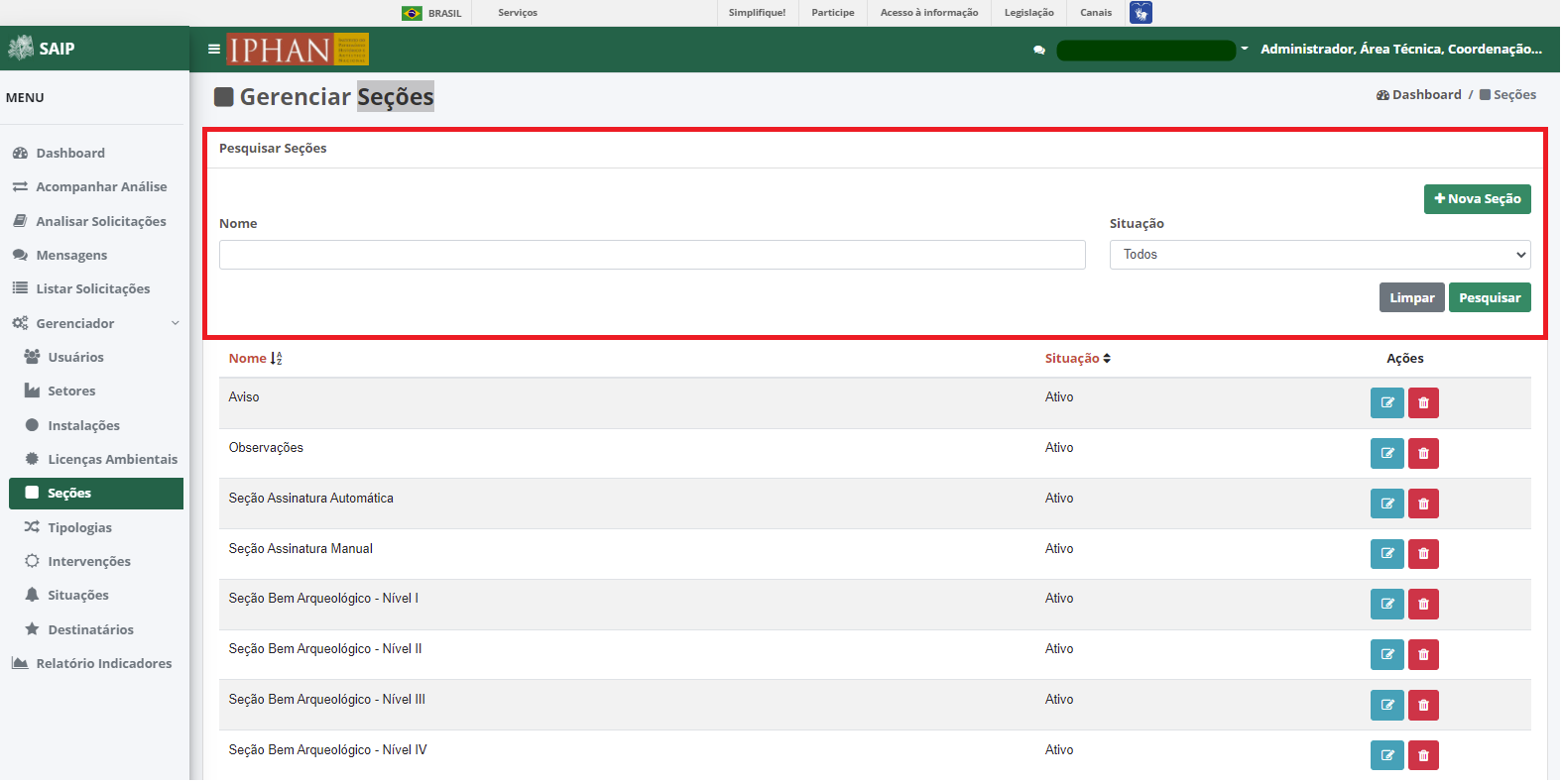Edit the Aviso section
This screenshot has width=1562, height=784.
coord(1387,403)
